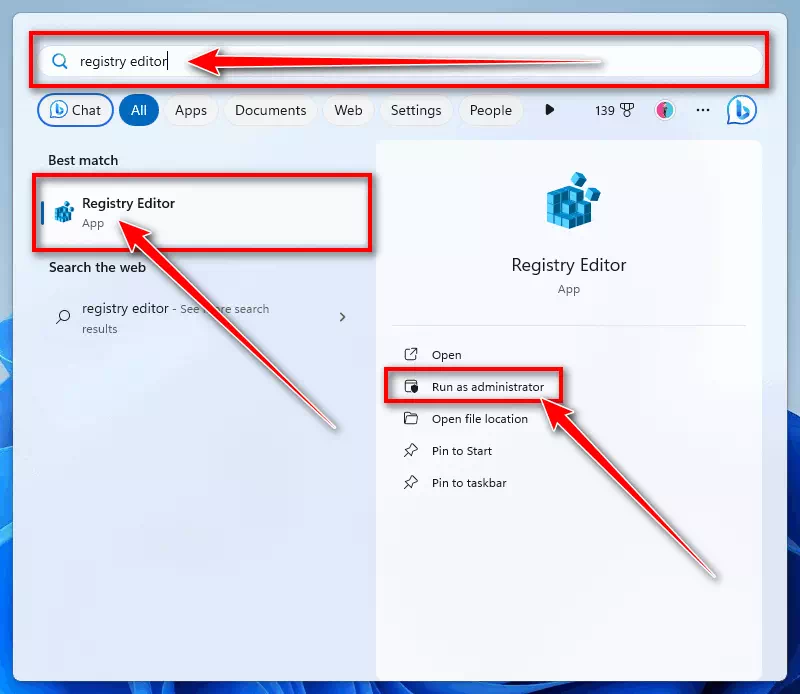Image resolution: width=800 pixels, height=694 pixels.
Task: Expand web search result chevron arrow
Action: tap(342, 317)
